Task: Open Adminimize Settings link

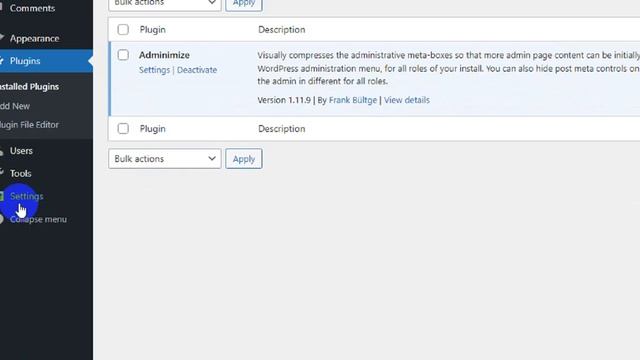Action: 154,70
